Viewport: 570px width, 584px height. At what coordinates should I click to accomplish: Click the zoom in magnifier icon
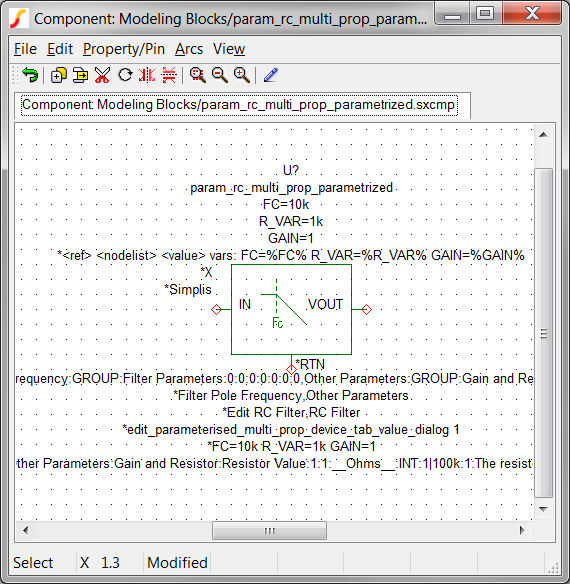(242, 75)
